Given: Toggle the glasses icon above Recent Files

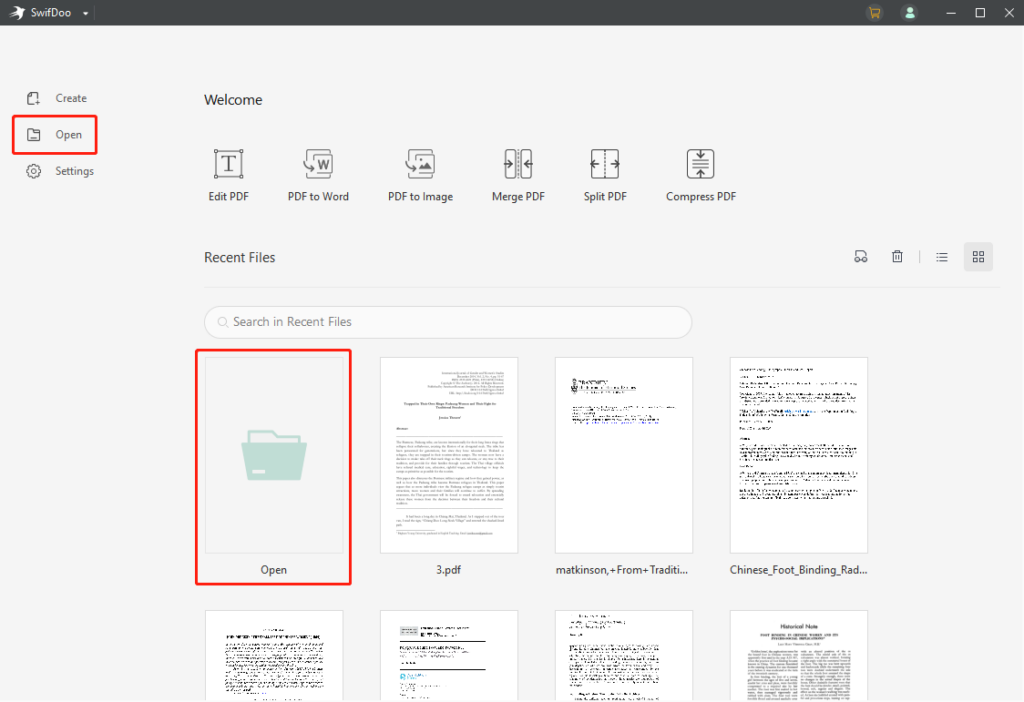Looking at the screenshot, I should click(861, 256).
